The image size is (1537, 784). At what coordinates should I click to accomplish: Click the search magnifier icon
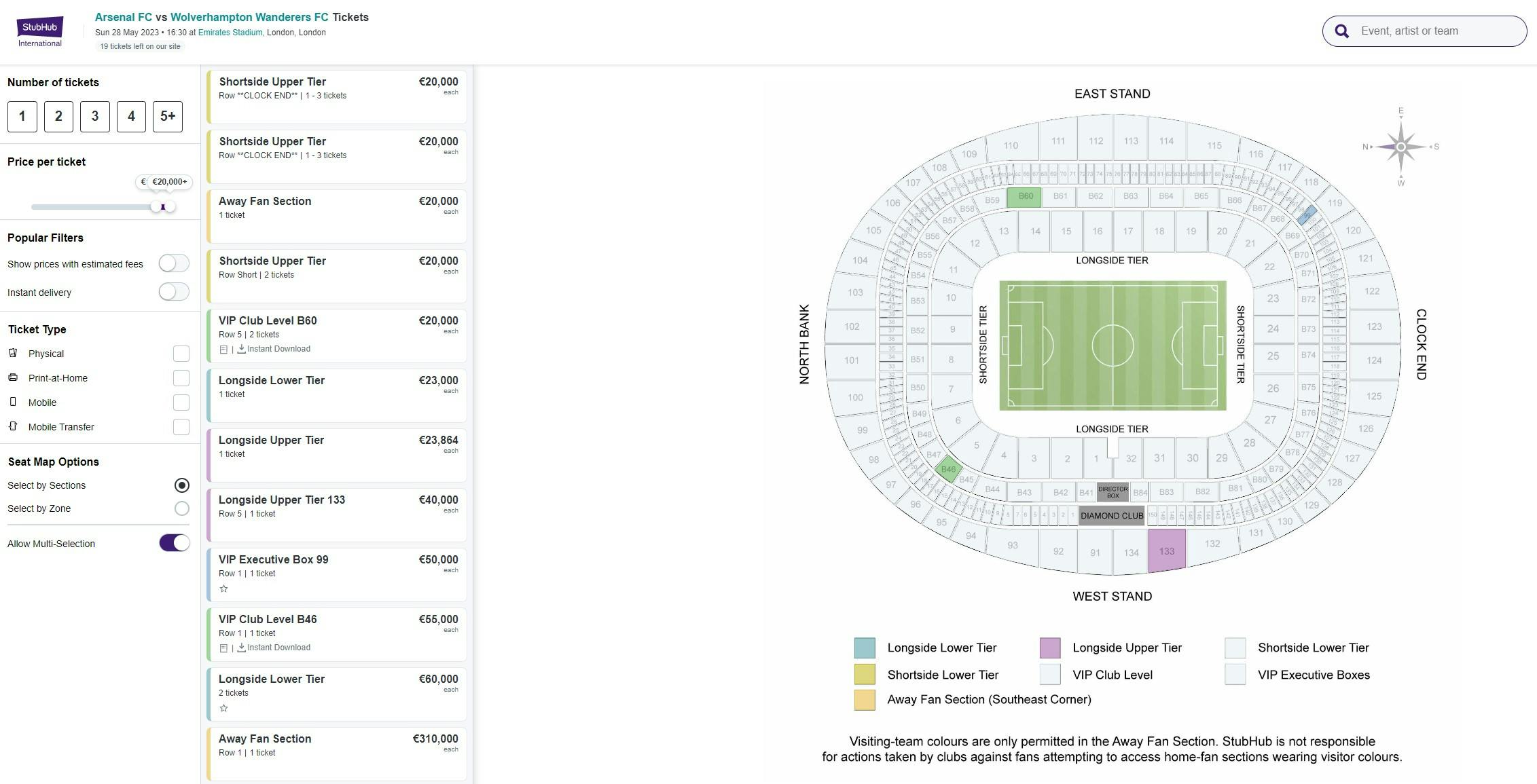[x=1341, y=31]
